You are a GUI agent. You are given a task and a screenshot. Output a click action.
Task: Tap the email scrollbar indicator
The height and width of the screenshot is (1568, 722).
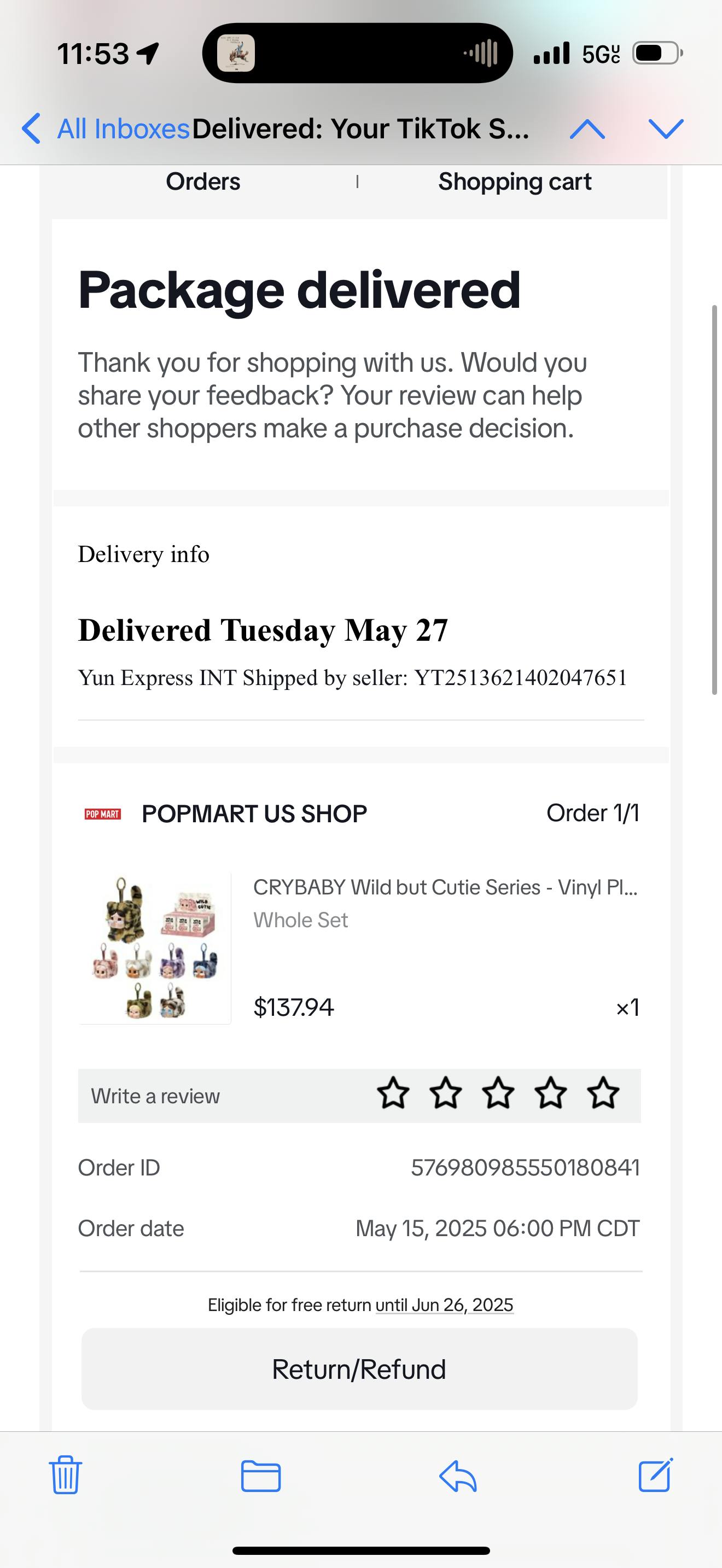pyautogui.click(x=715, y=499)
